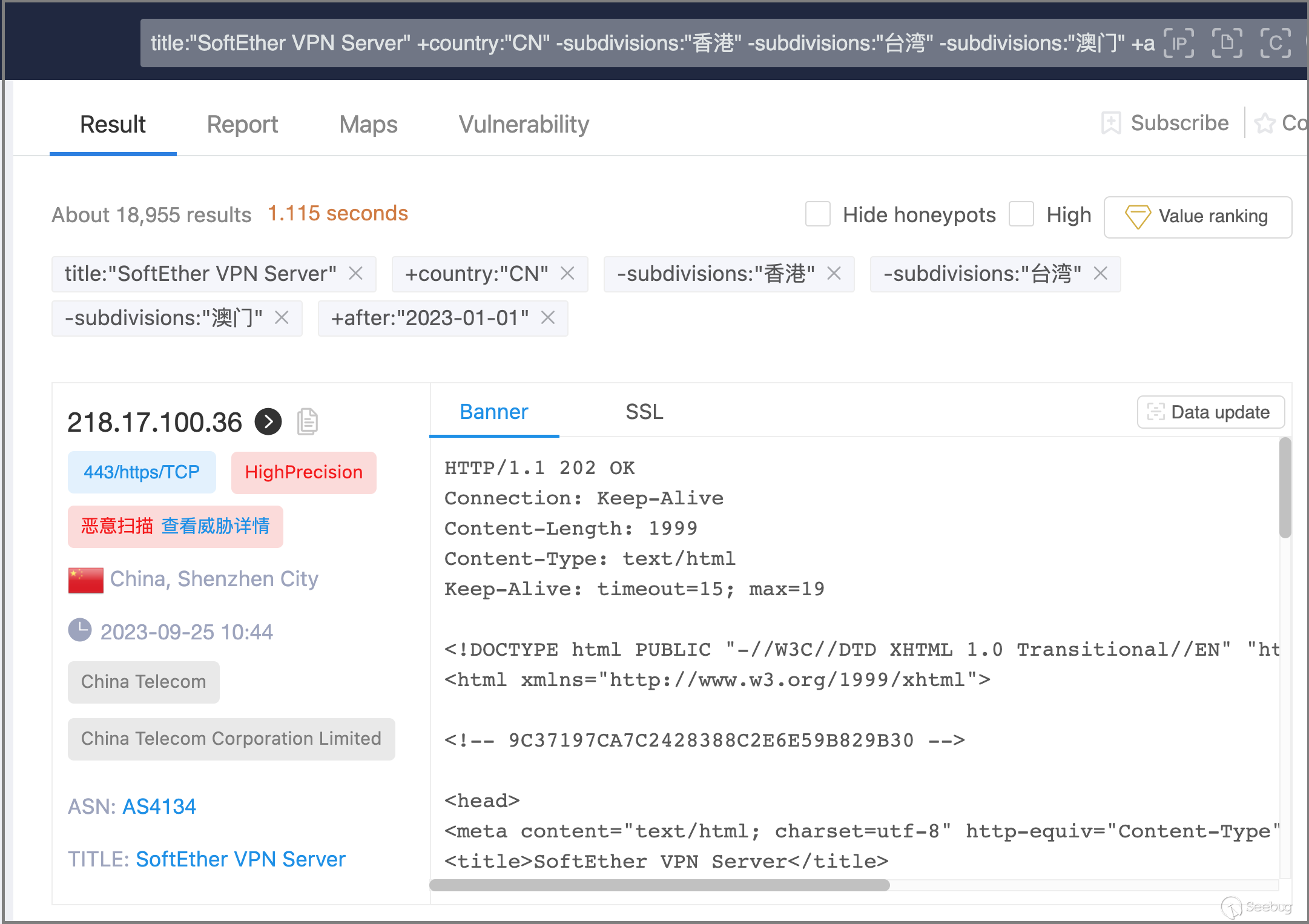Enable the Hide honeypots checkbox
The height and width of the screenshot is (924, 1309).
(817, 215)
